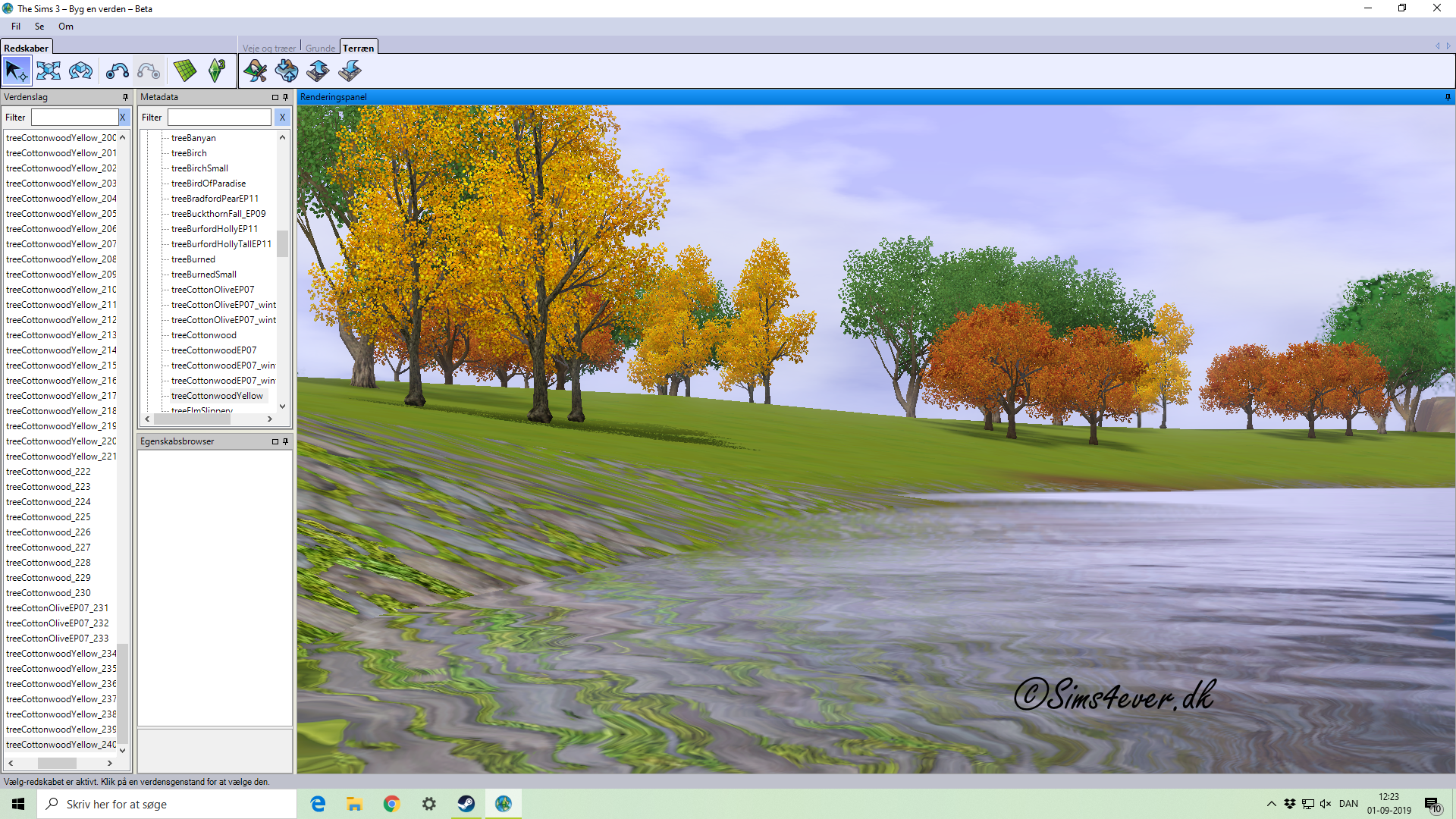Image resolution: width=1456 pixels, height=819 pixels.
Task: Pick treeBuckthornFall_EP09 in Metadata tree
Action: (x=218, y=214)
